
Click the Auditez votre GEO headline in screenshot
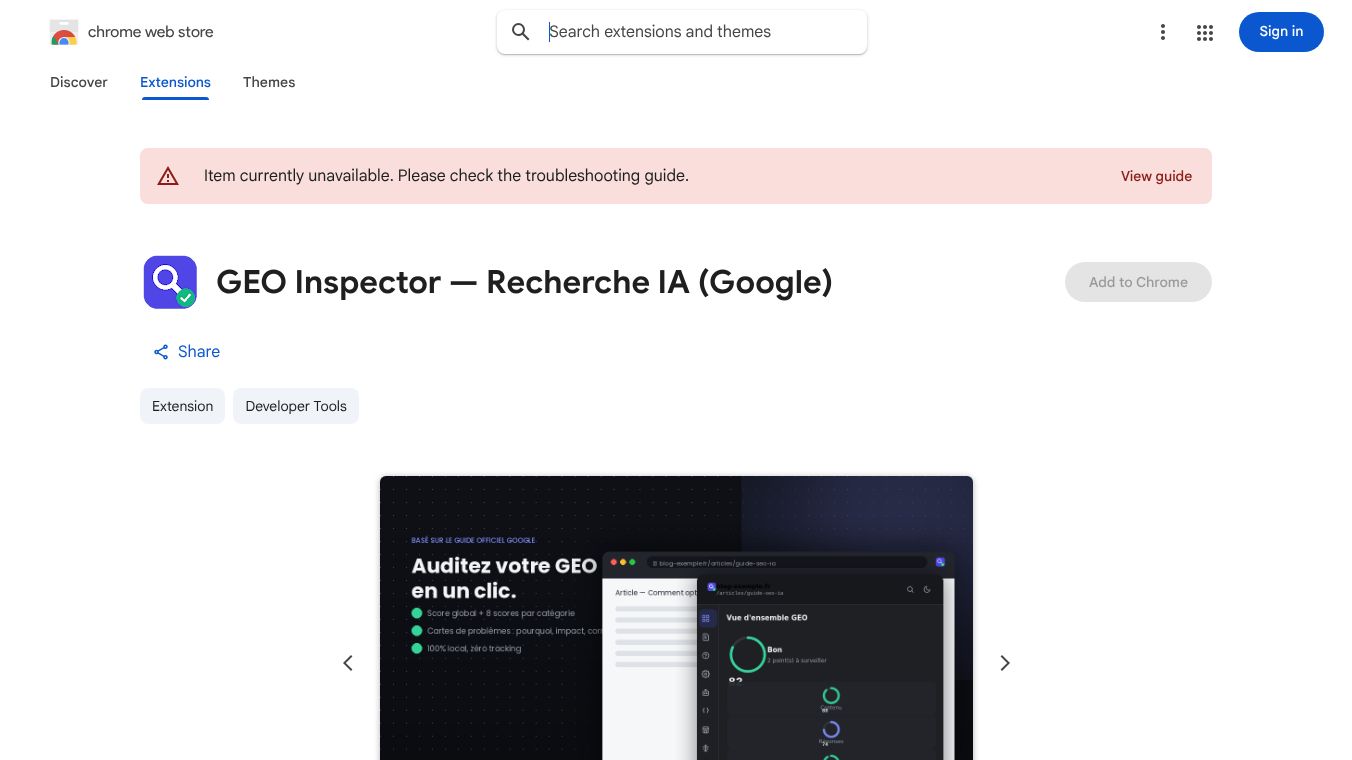tap(504, 578)
